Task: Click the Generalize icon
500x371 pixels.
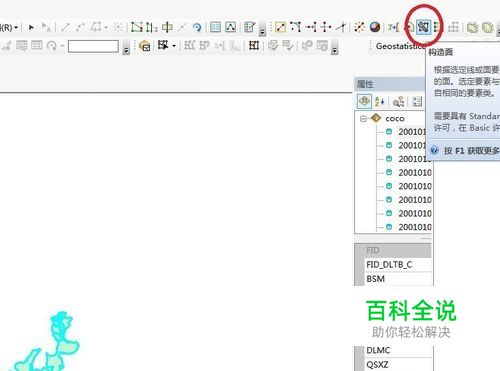Action: [x=472, y=27]
